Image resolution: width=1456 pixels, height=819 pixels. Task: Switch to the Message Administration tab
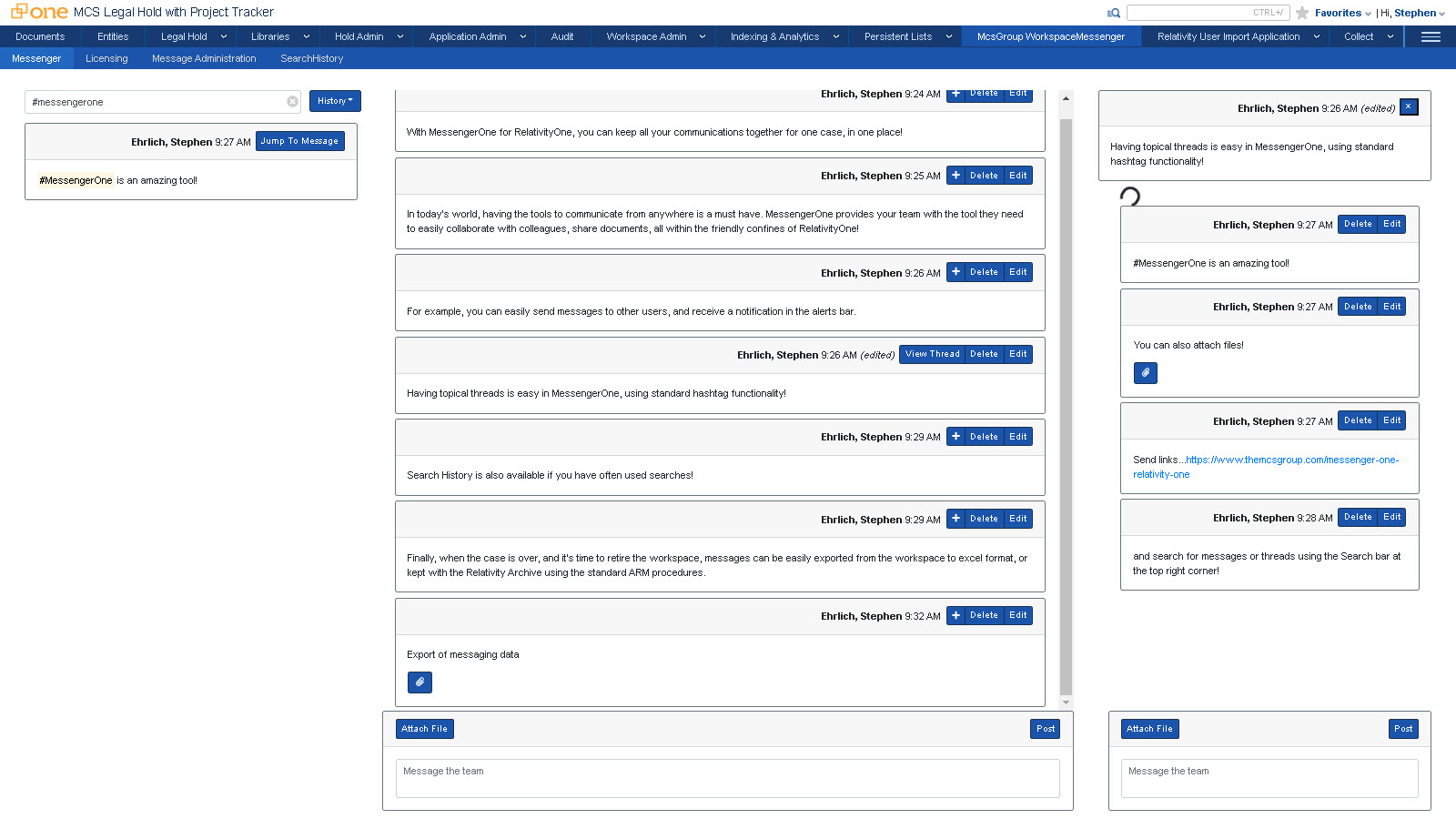tap(204, 58)
